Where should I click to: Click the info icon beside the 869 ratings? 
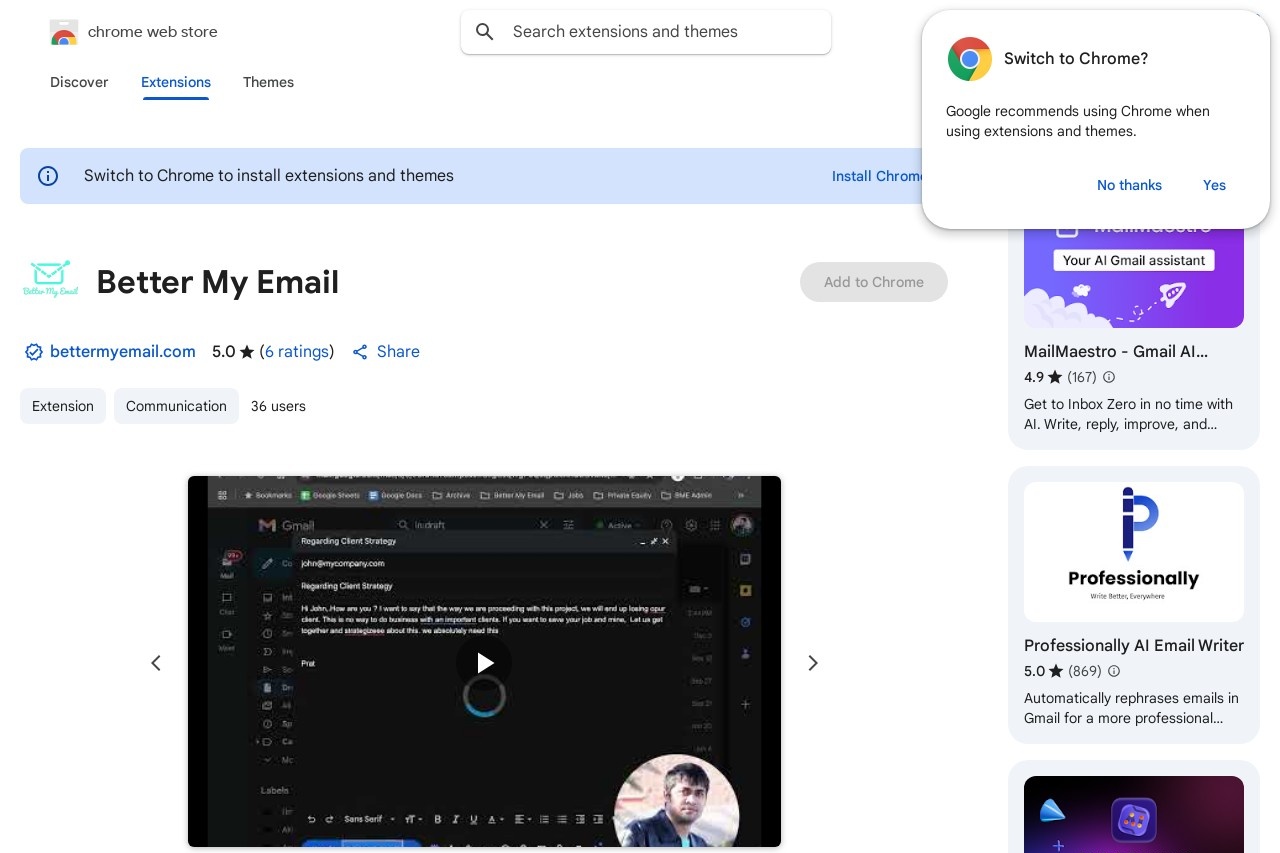pos(1114,672)
